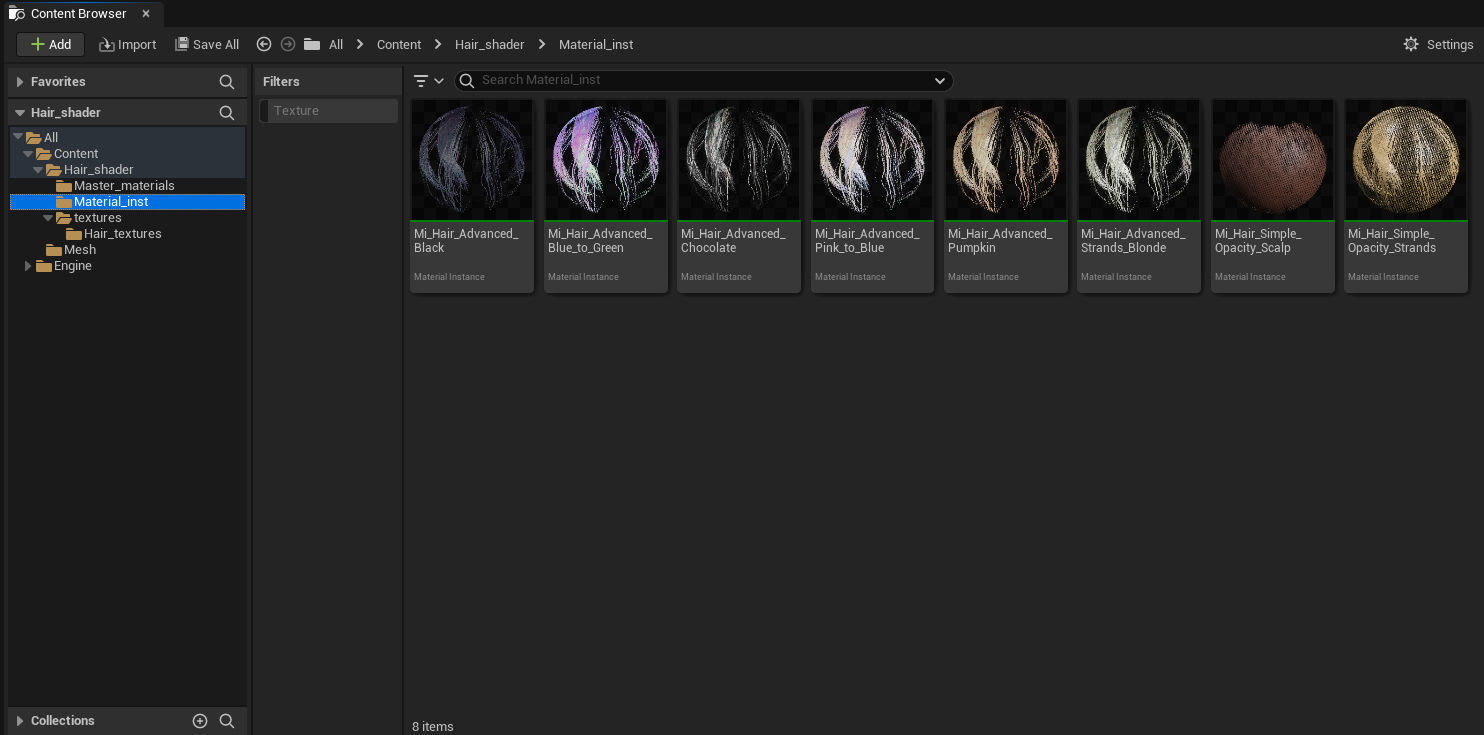
Task: Click Hair_shader in the breadcrumb path
Action: point(489,44)
